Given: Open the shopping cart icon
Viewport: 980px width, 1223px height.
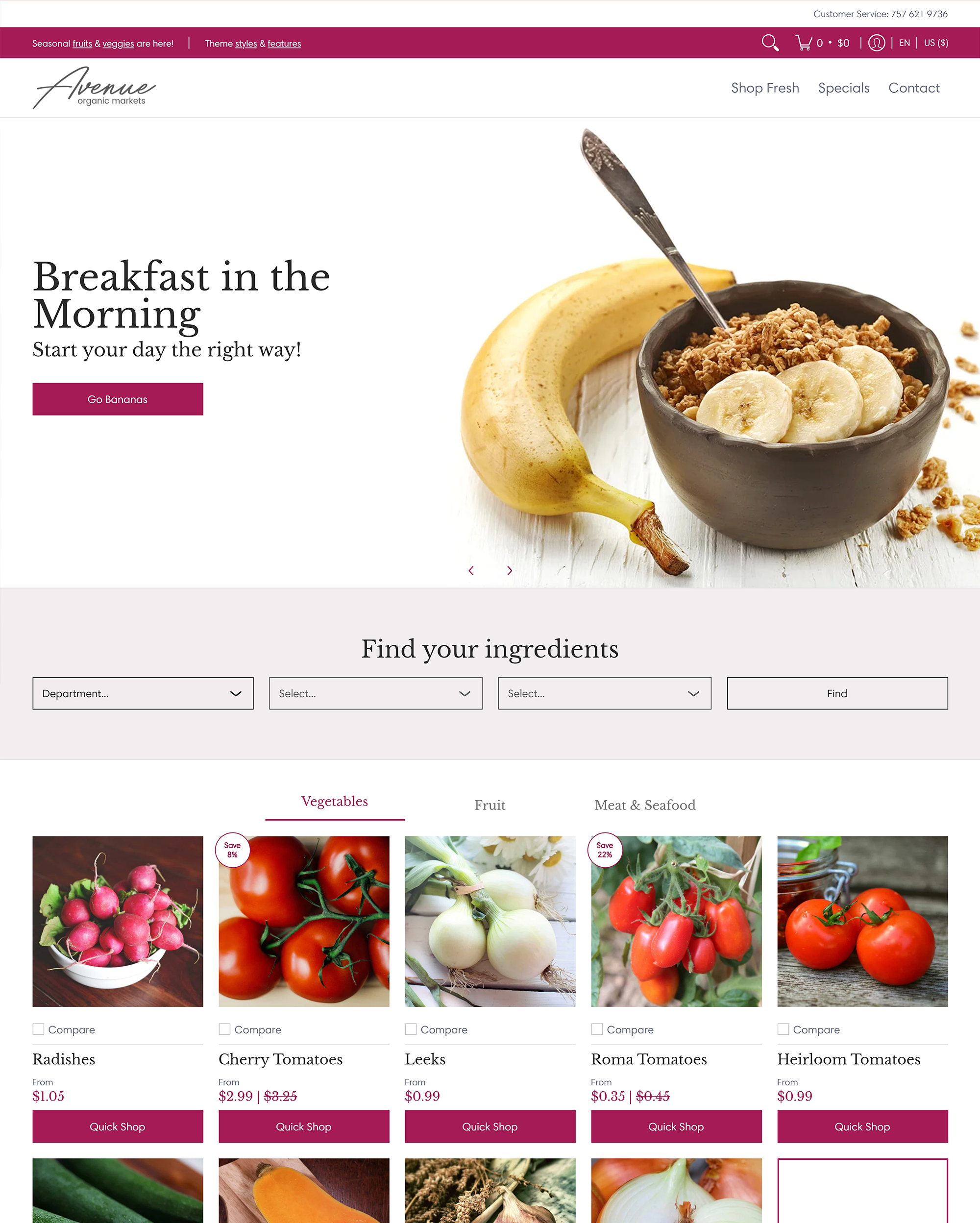Looking at the screenshot, I should (x=805, y=42).
